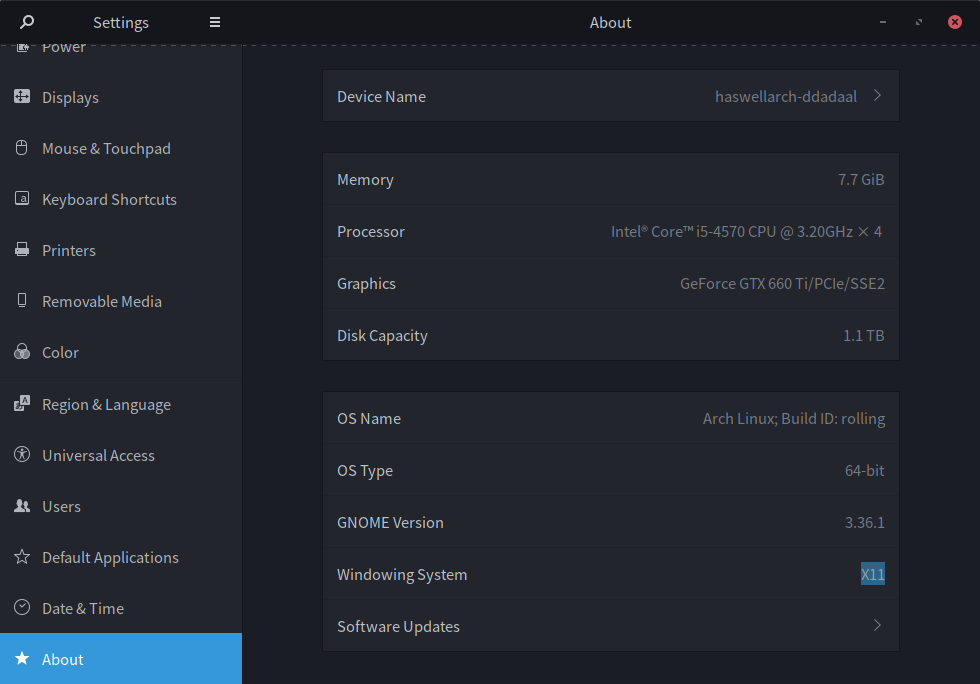Open Software Updates via its chevron
Image resolution: width=980 pixels, height=684 pixels.
tap(877, 624)
